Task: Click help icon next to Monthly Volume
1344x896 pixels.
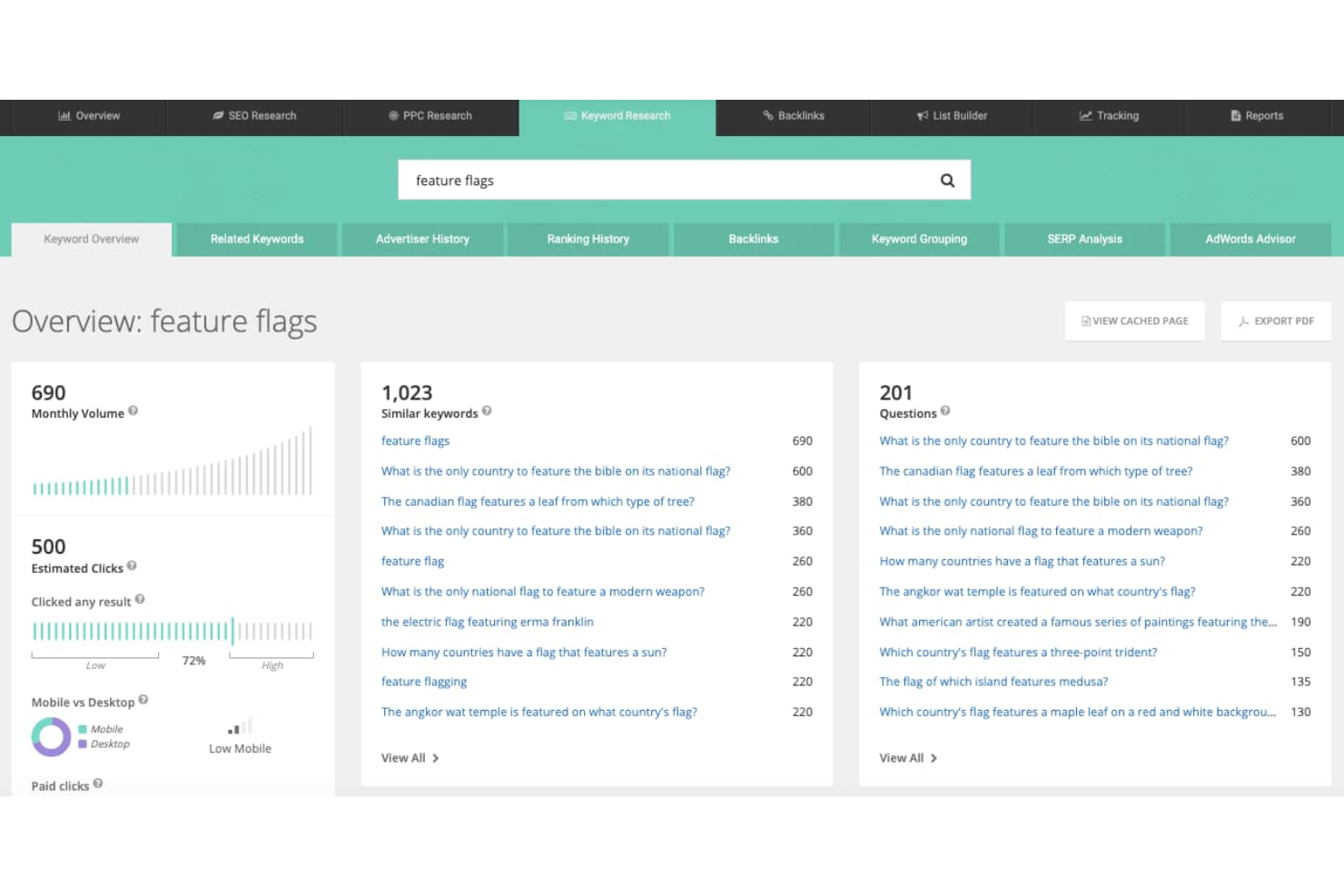Action: pos(133,411)
